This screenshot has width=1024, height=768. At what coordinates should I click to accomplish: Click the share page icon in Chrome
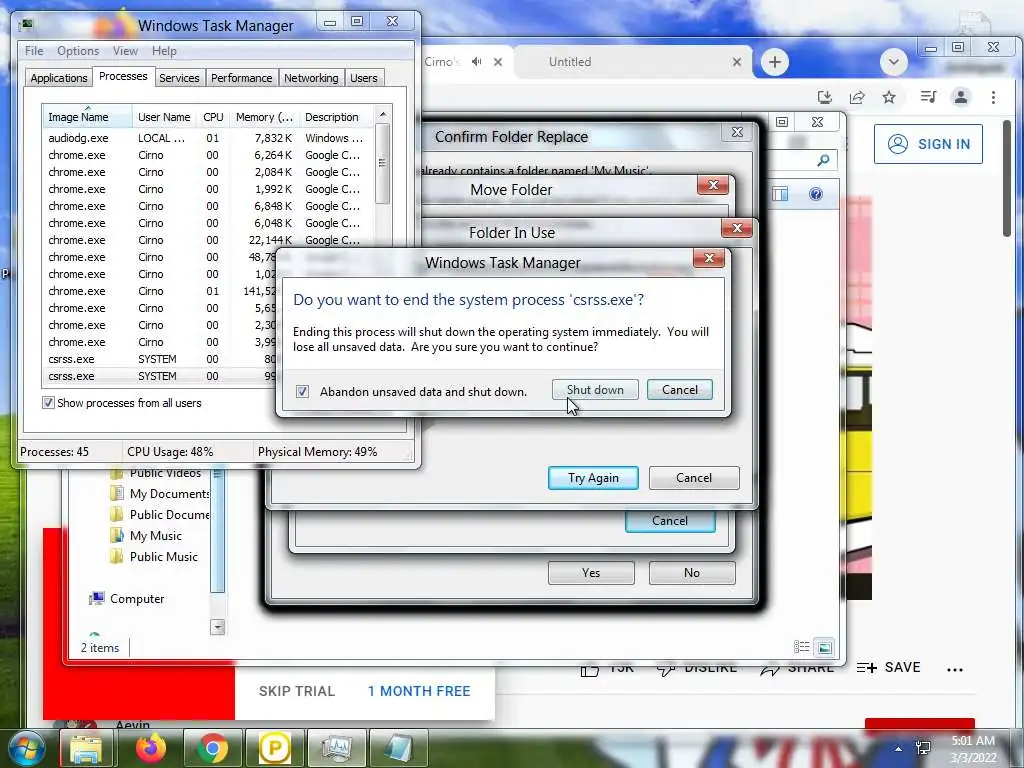tap(857, 97)
